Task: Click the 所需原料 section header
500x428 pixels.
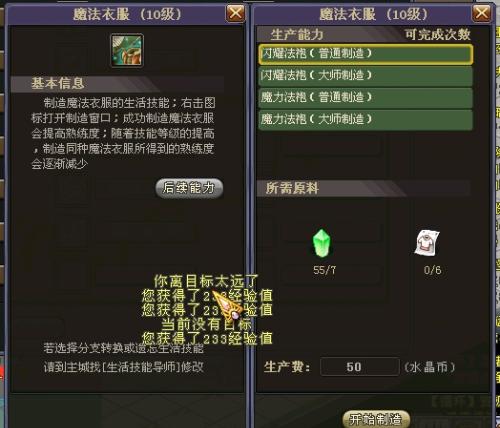Action: point(292,188)
